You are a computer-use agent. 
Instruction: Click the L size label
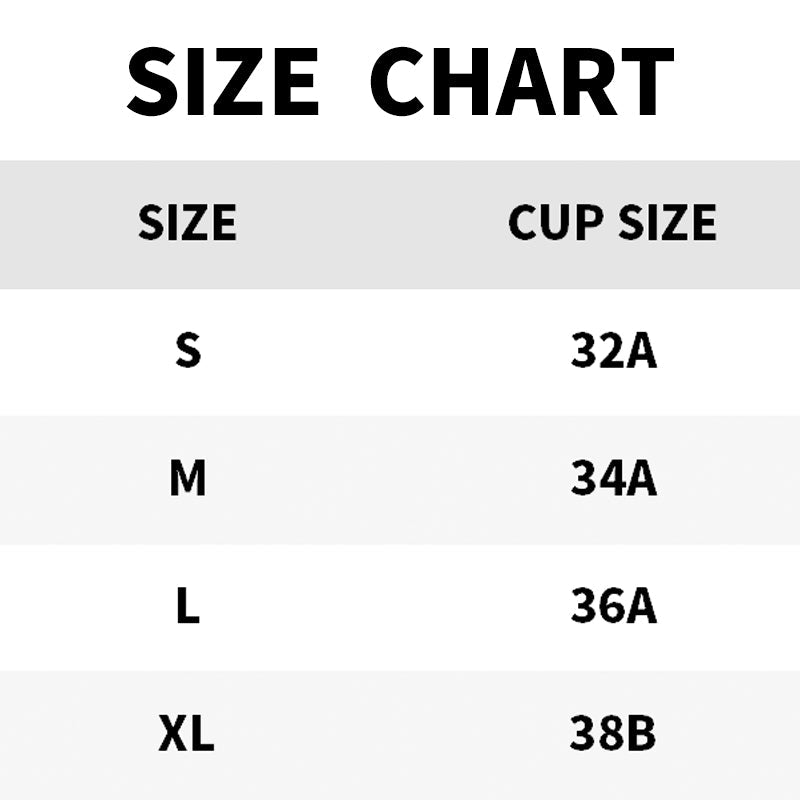click(x=188, y=607)
